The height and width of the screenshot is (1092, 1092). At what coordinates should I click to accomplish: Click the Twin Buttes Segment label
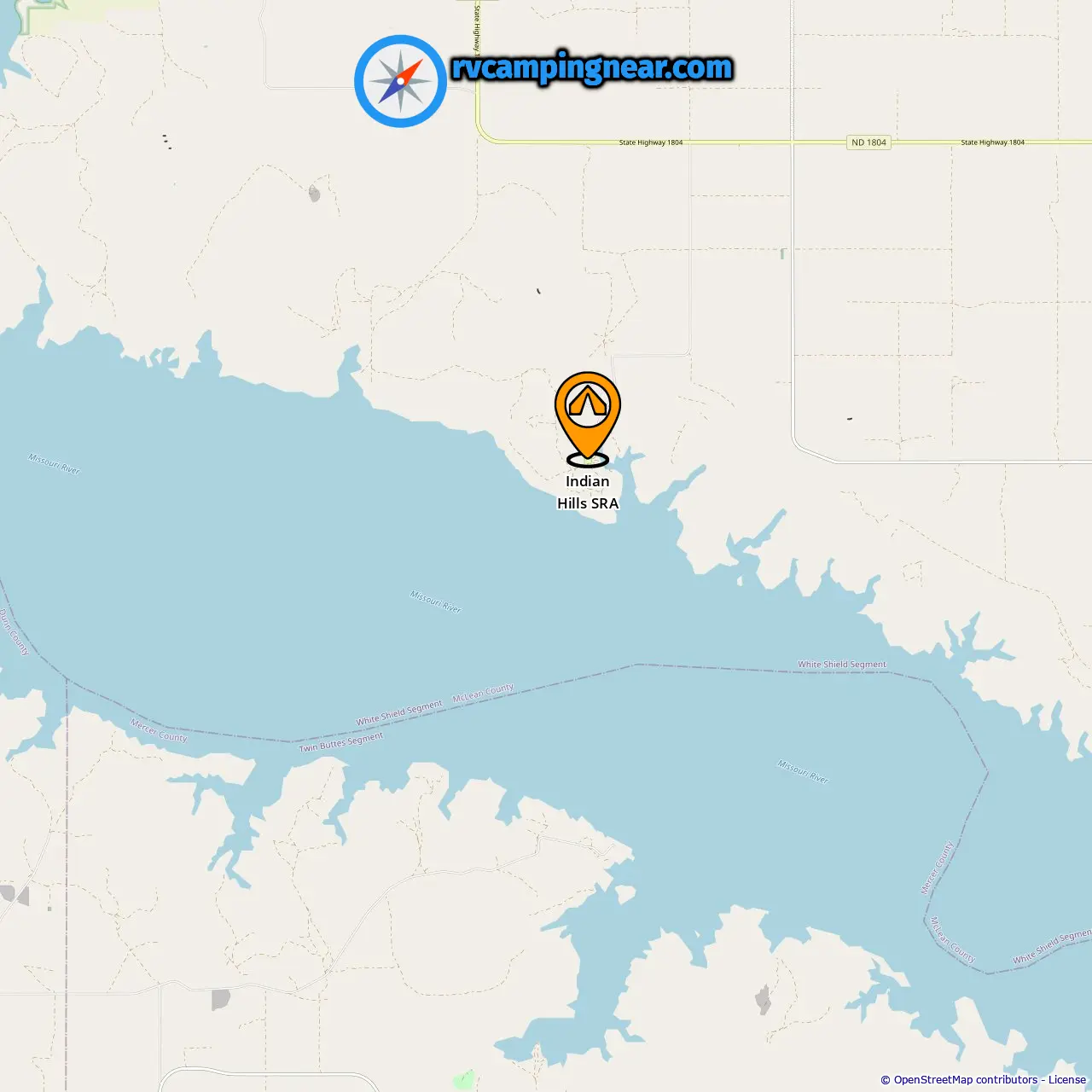[x=341, y=742]
